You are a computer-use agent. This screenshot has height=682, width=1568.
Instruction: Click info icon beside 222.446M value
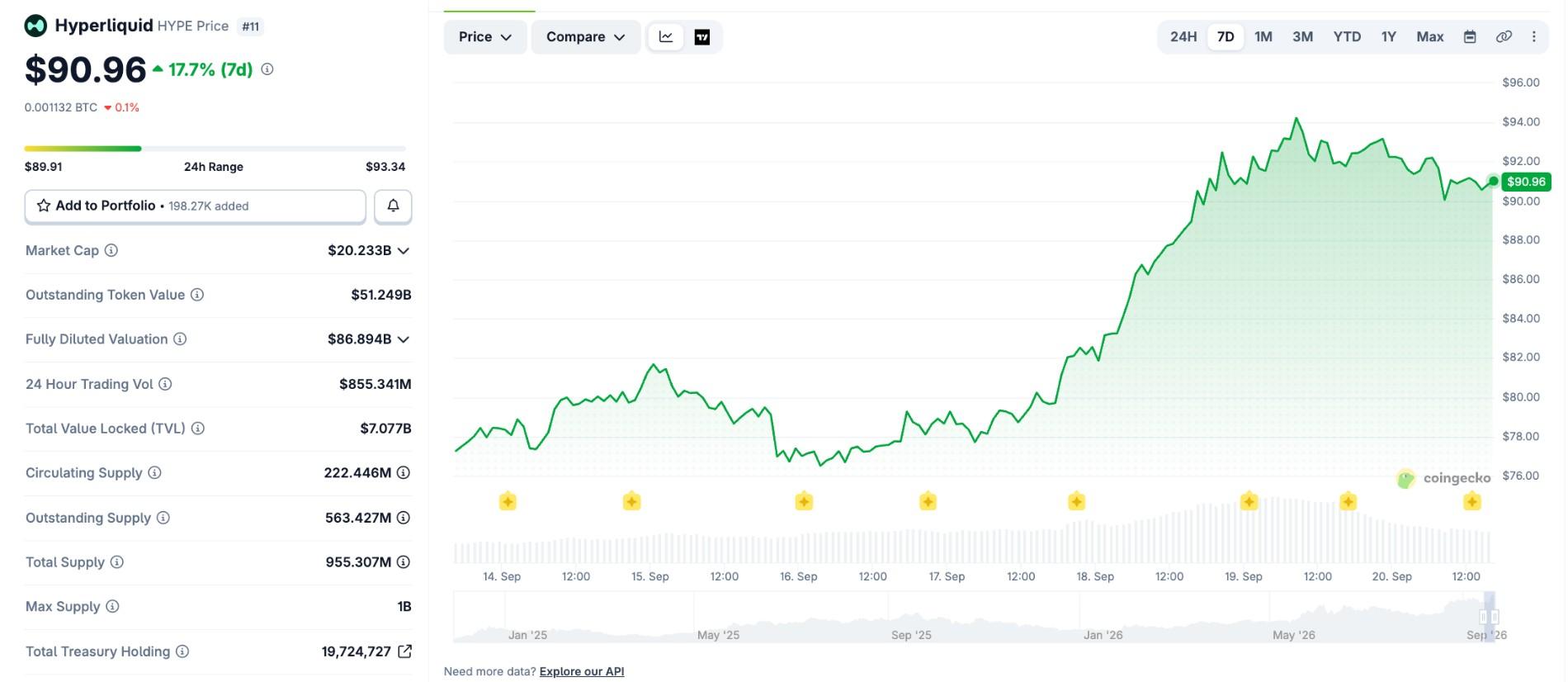(404, 473)
